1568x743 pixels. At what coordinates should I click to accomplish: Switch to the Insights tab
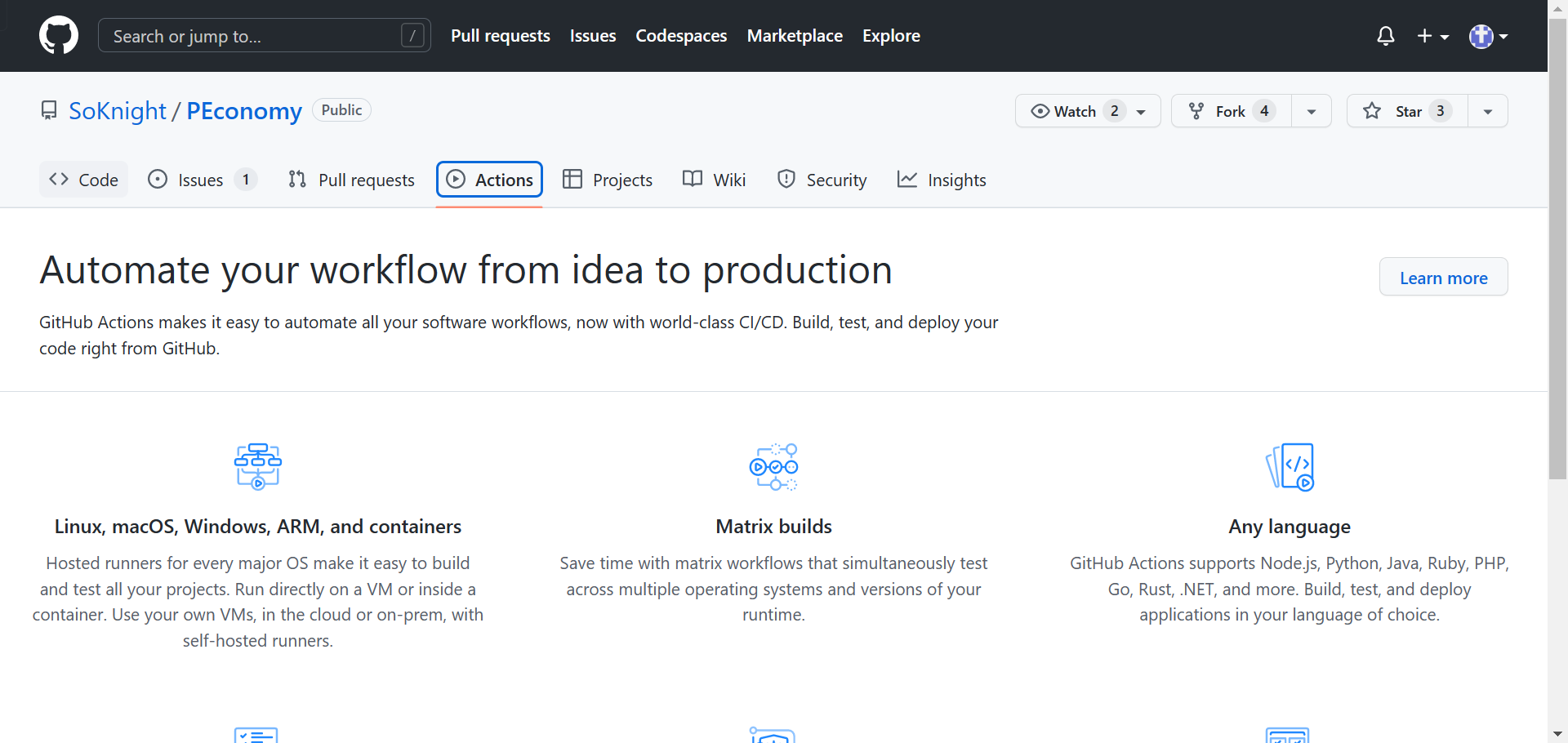(x=942, y=180)
